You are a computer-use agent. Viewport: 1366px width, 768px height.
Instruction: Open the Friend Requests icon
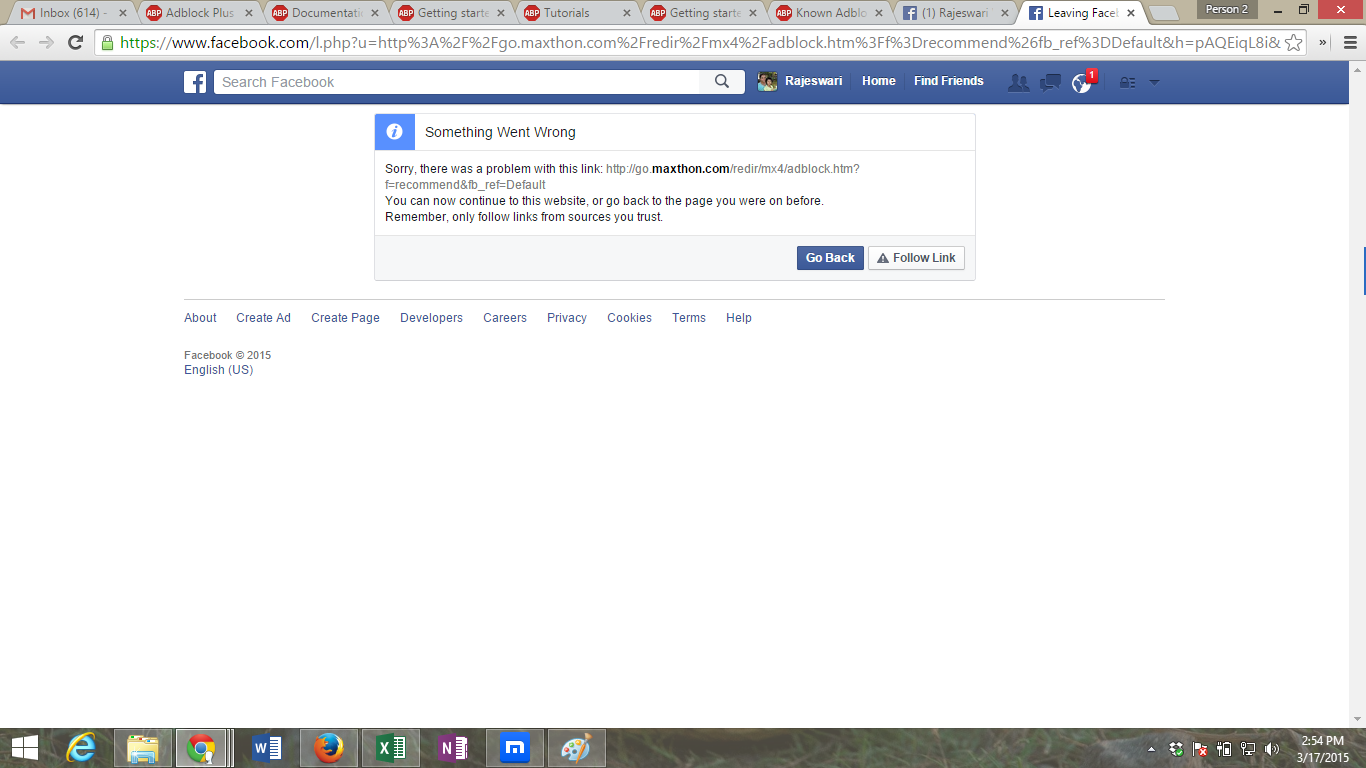1018,83
